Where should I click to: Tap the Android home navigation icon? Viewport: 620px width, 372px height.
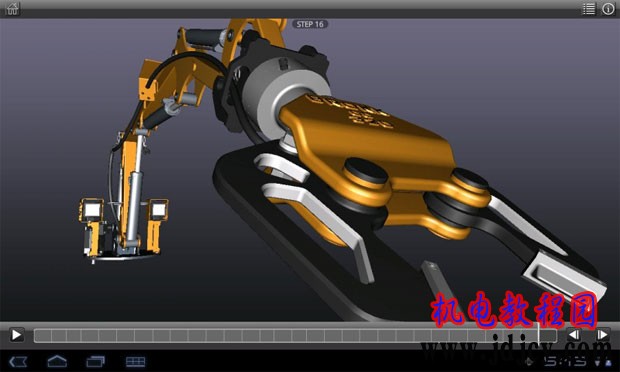coord(57,361)
